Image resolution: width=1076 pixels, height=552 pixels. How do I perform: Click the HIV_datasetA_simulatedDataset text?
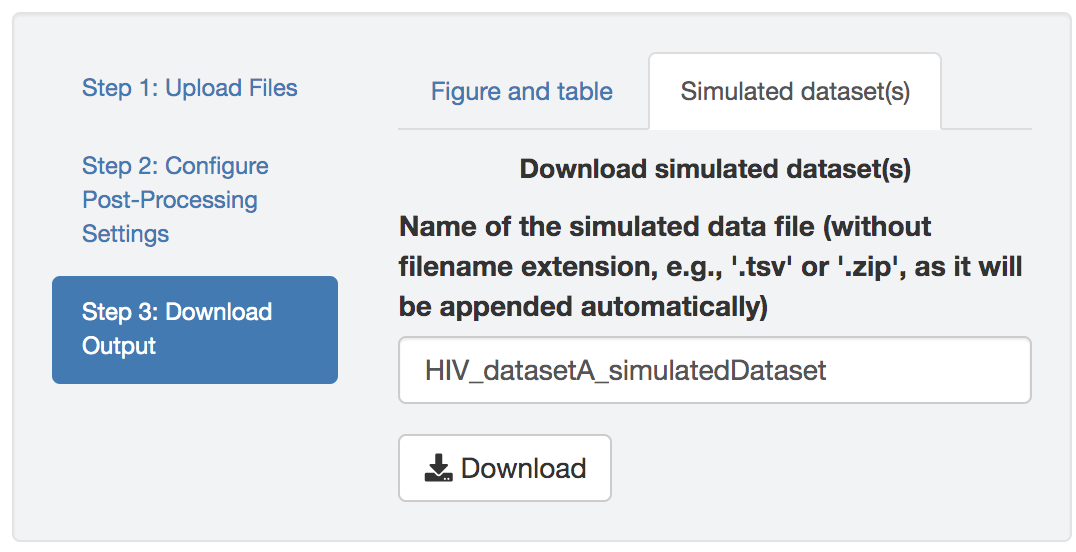click(x=626, y=372)
